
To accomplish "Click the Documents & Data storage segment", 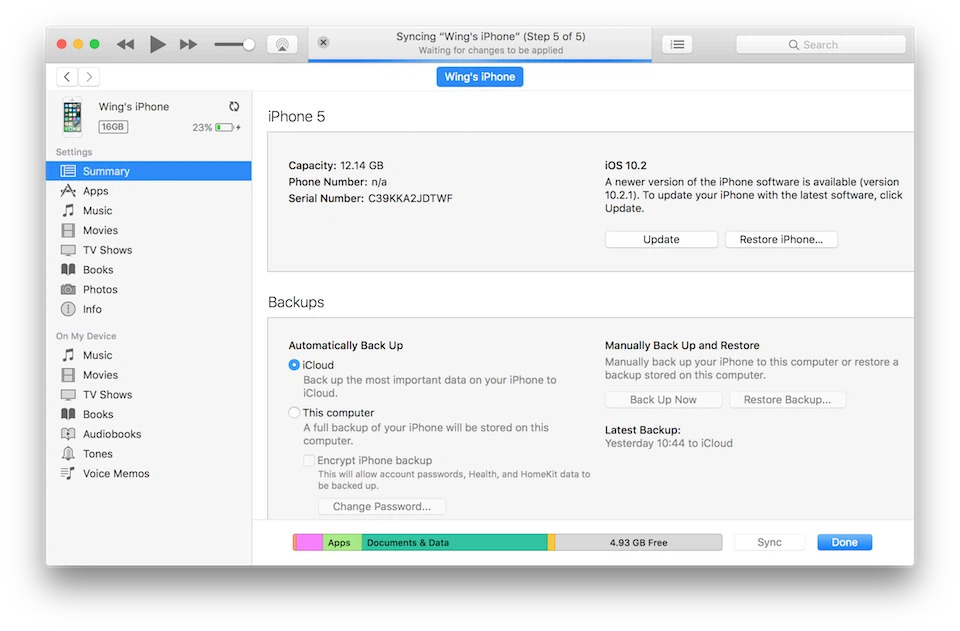I will 454,542.
